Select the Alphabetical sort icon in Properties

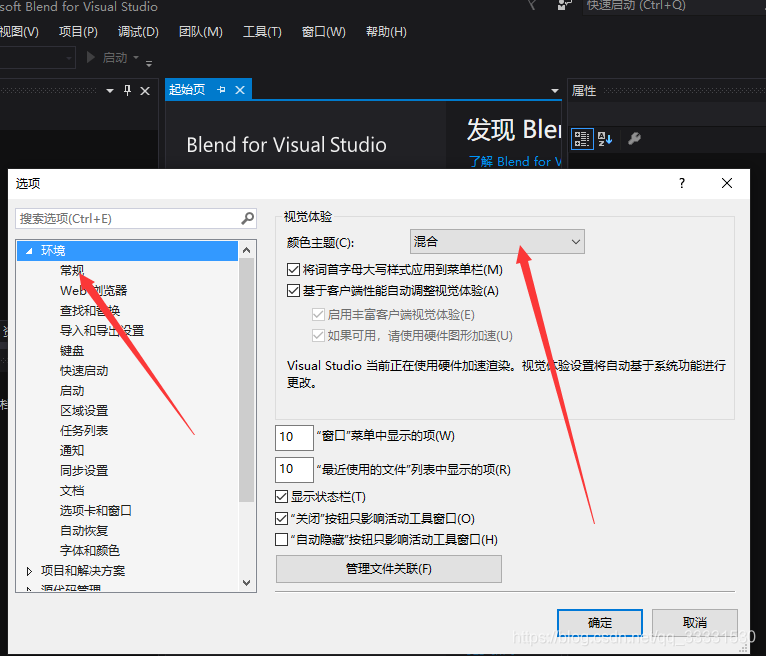pyautogui.click(x=605, y=139)
